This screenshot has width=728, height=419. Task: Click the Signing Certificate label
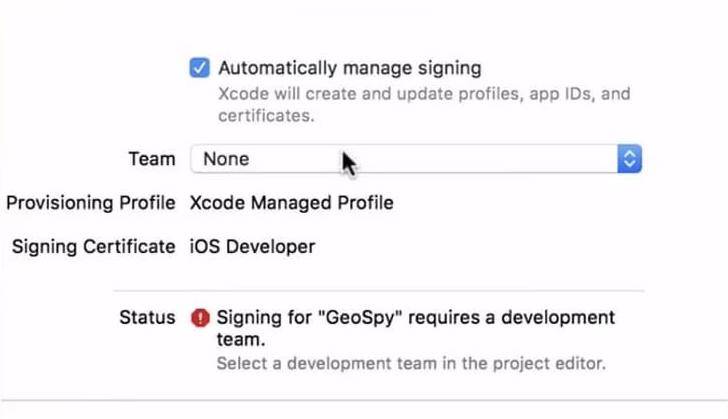pos(92,246)
